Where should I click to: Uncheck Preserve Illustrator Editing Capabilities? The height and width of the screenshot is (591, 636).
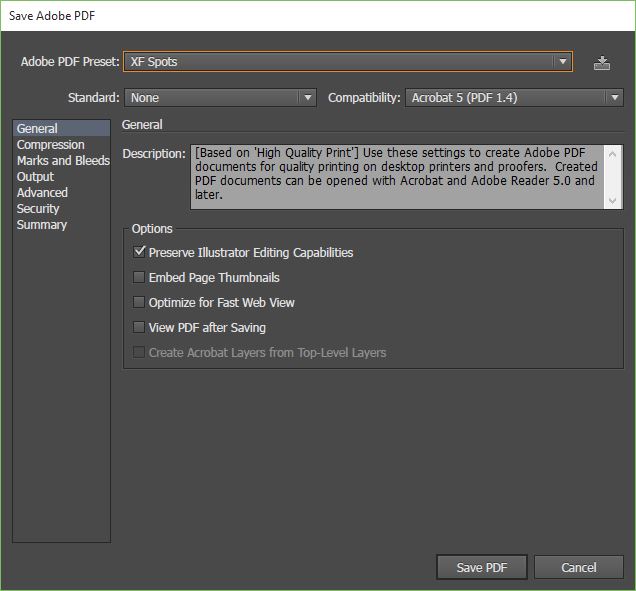point(140,253)
